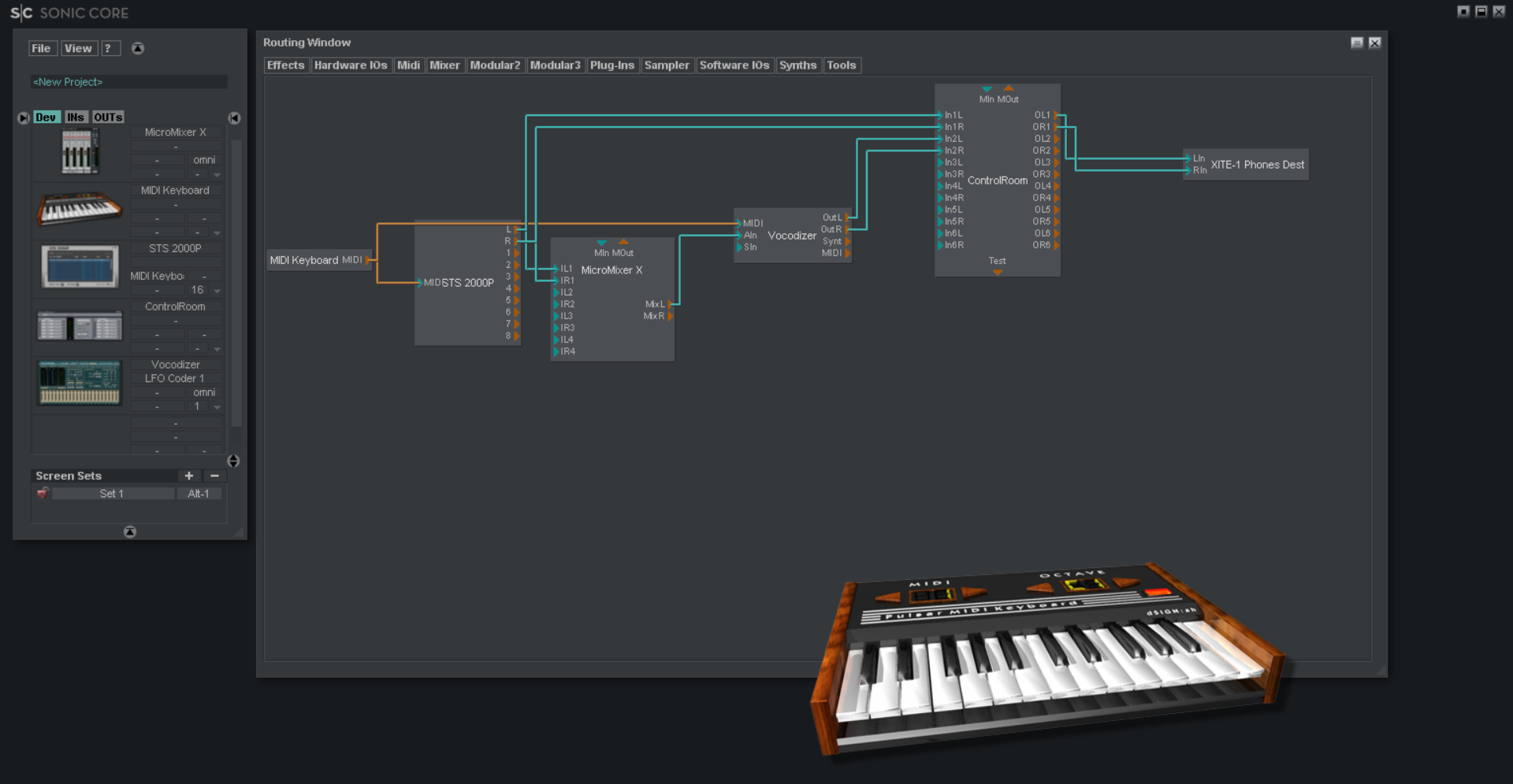
Task: Open the File menu
Action: (42, 48)
